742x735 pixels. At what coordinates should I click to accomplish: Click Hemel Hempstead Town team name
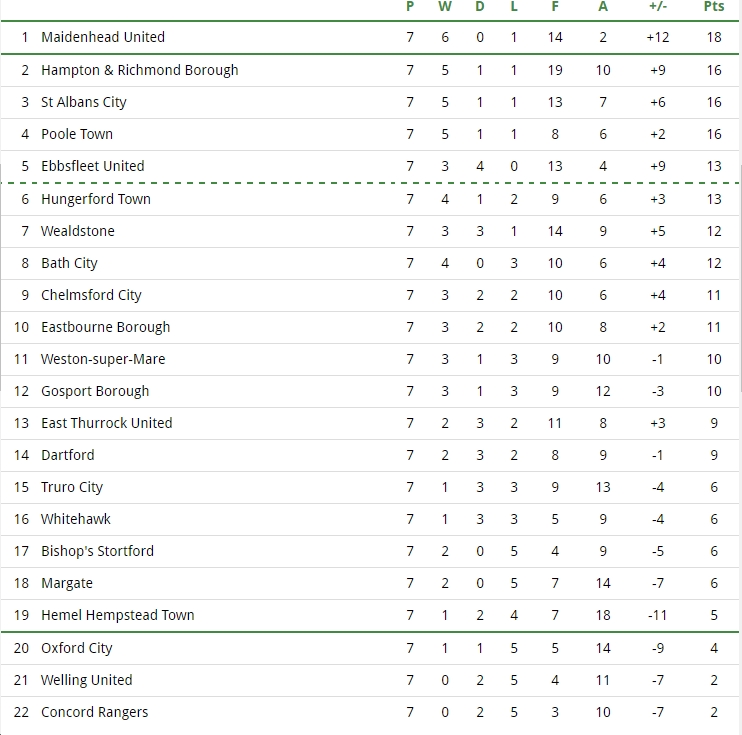click(x=118, y=615)
